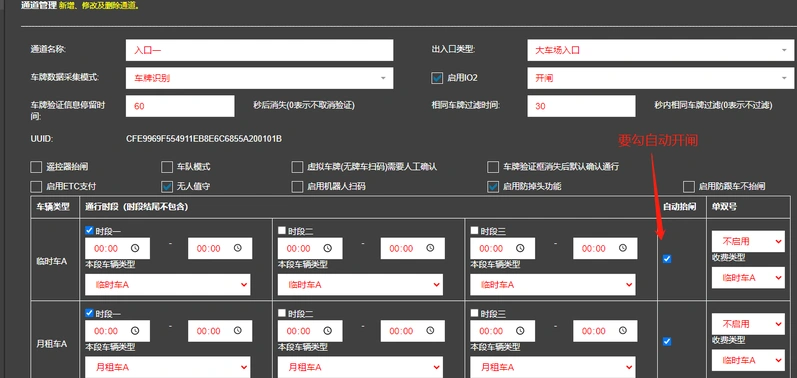797x378 pixels.
Task: Click clock icon of 临时车A 时段二 start time
Action: coord(328,248)
